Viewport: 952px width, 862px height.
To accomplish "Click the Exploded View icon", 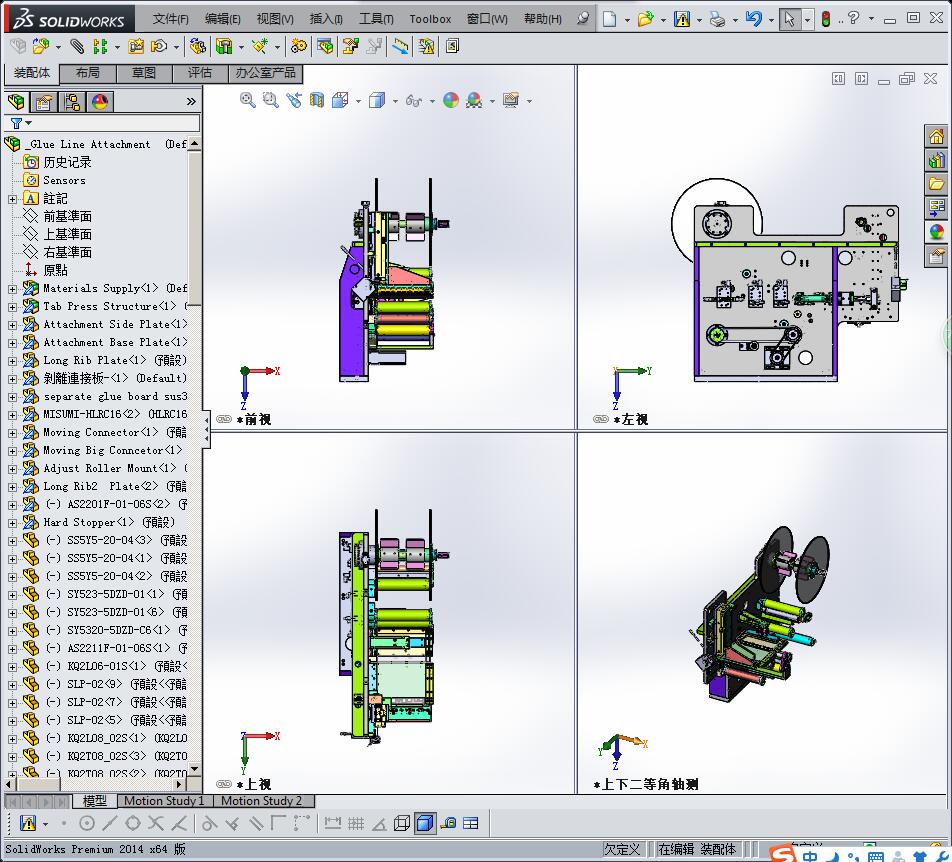I will coord(351,46).
